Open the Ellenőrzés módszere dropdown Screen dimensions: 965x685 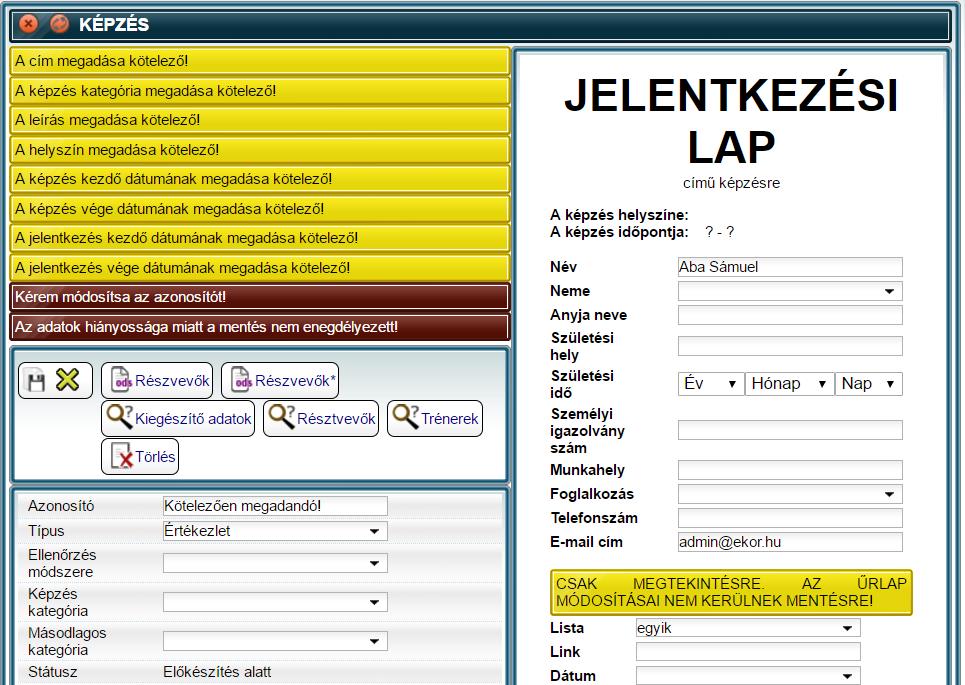pos(275,563)
